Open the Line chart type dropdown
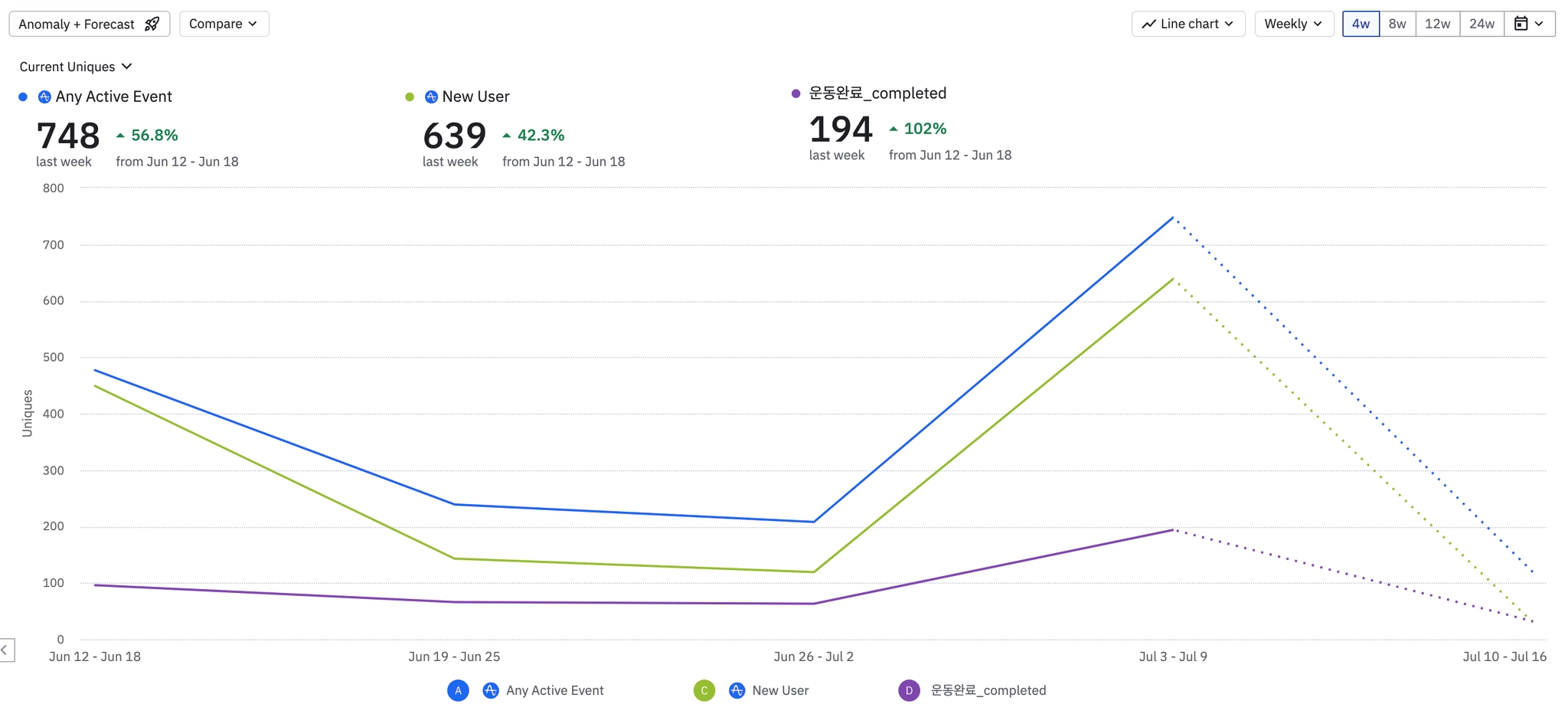The image size is (1568, 704). (1188, 24)
